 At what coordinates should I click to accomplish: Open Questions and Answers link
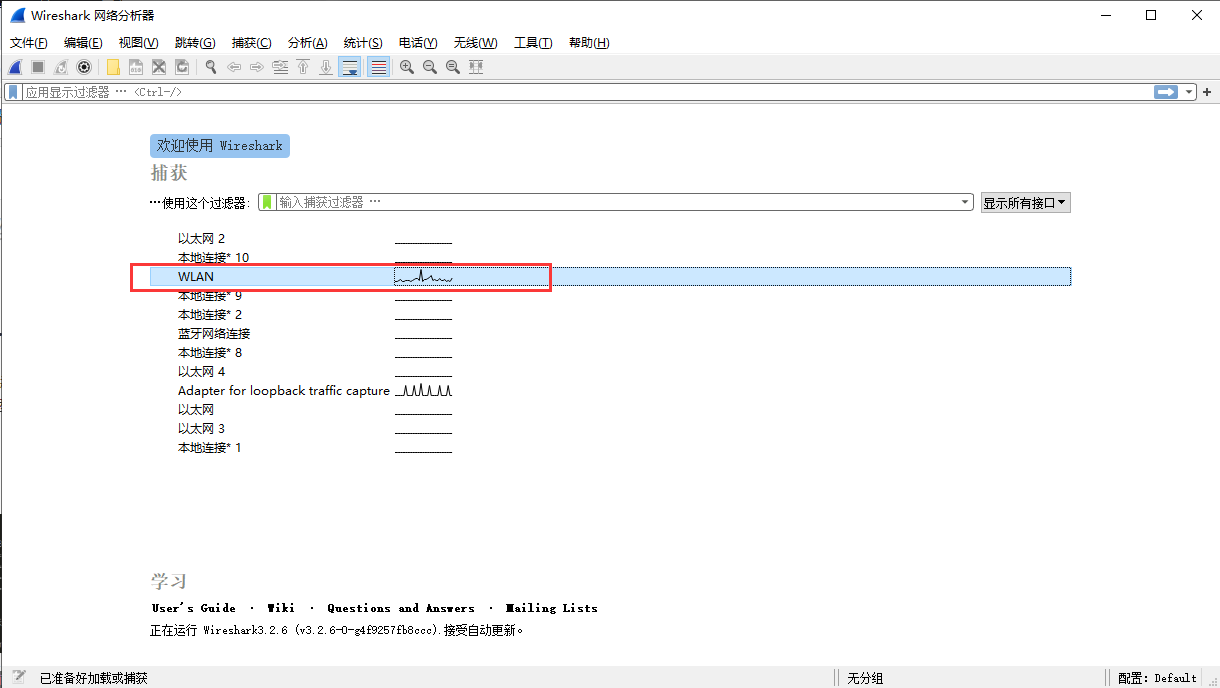401,608
